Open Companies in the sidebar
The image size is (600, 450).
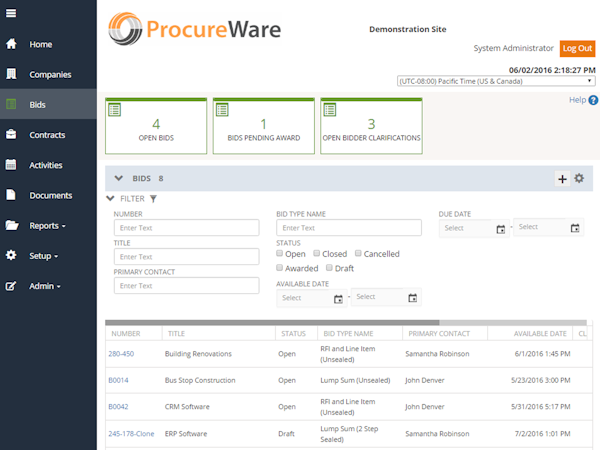(50, 75)
